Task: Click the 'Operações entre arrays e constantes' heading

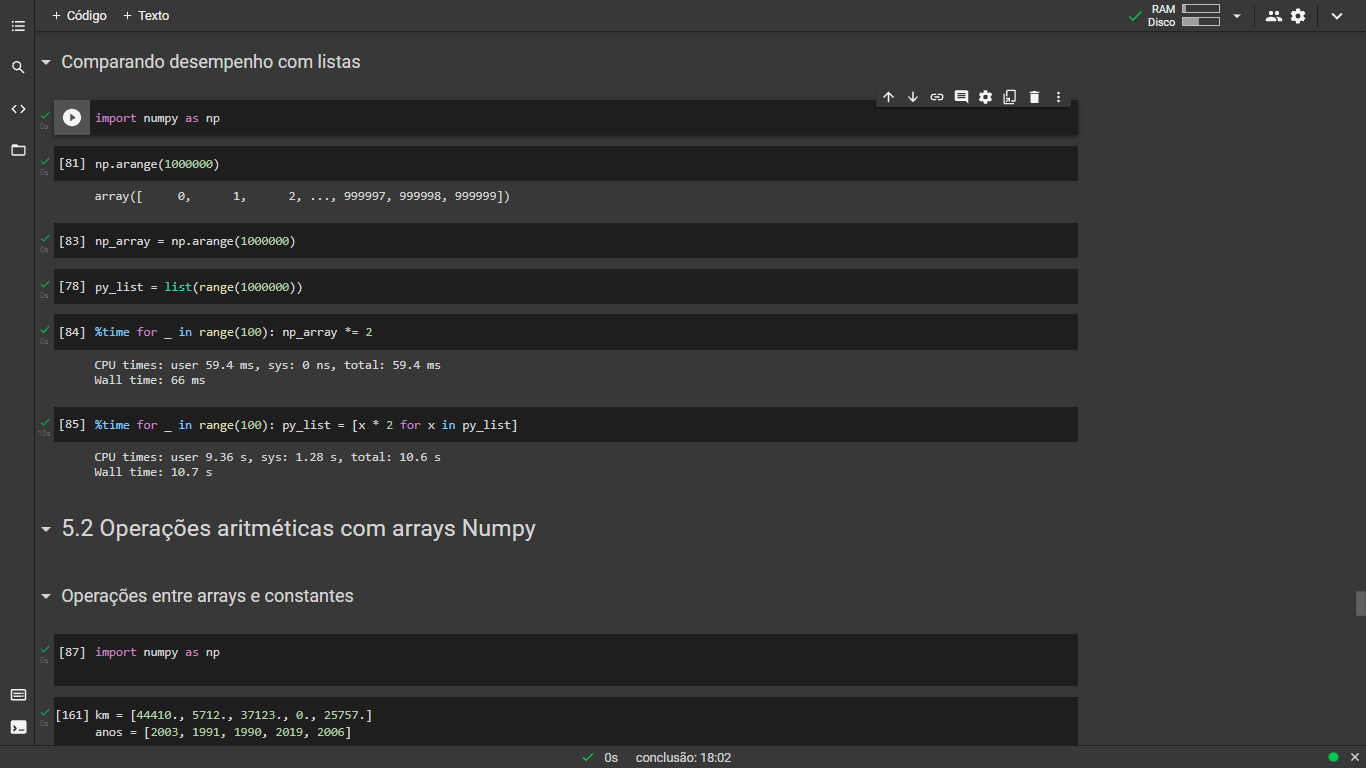Action: tap(208, 596)
